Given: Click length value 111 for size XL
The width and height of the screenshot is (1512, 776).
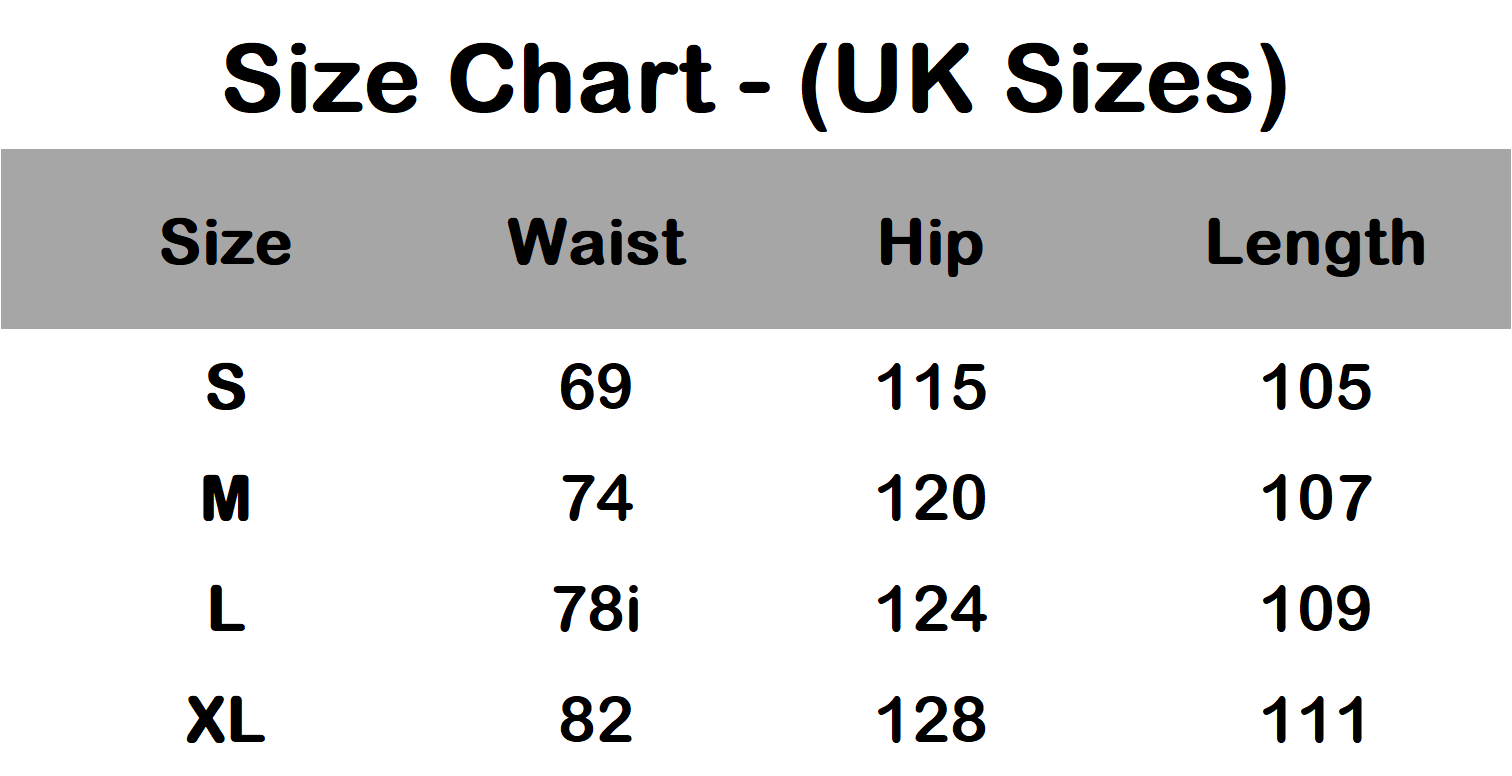Looking at the screenshot, I should (1315, 719).
